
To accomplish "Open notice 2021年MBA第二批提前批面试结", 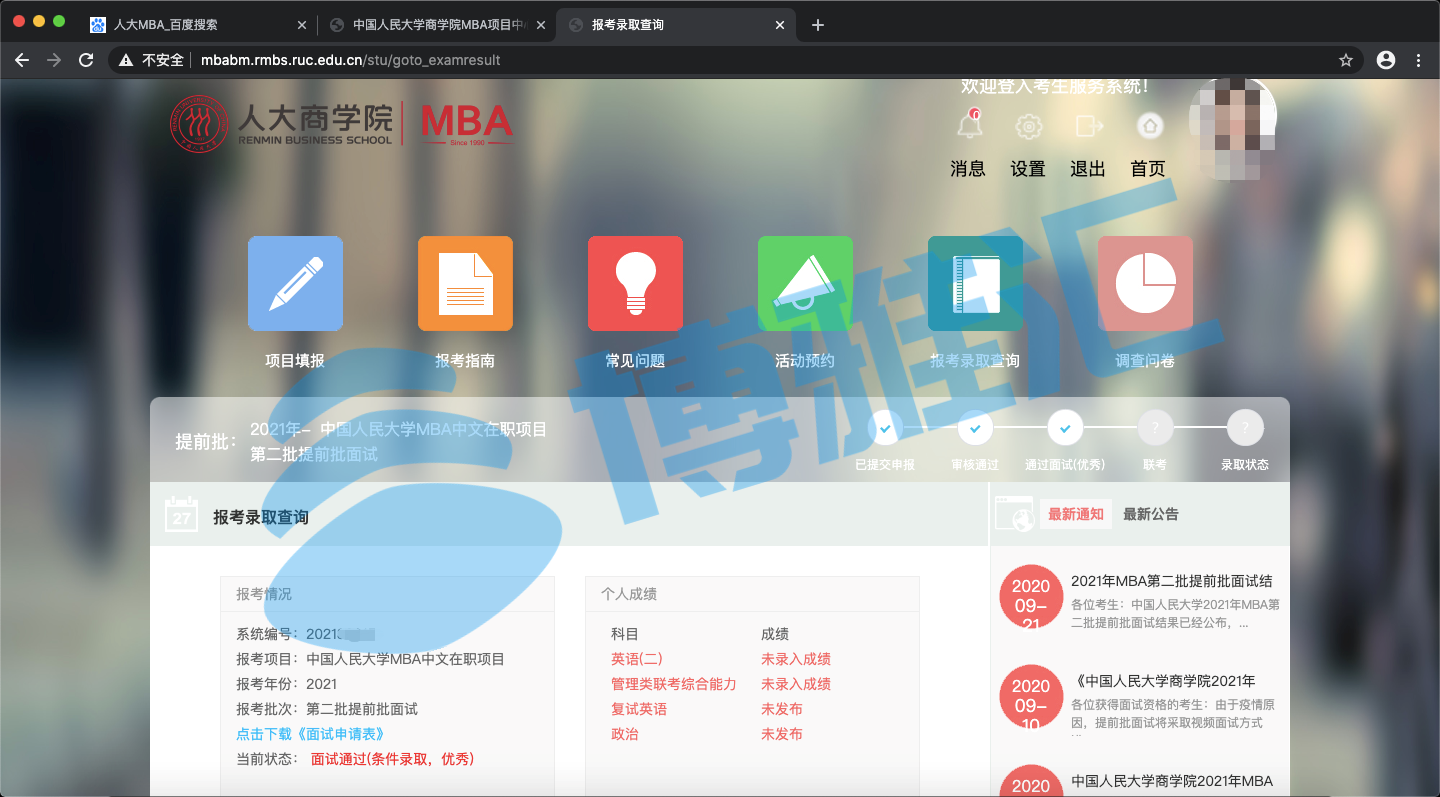I will (1172, 581).
